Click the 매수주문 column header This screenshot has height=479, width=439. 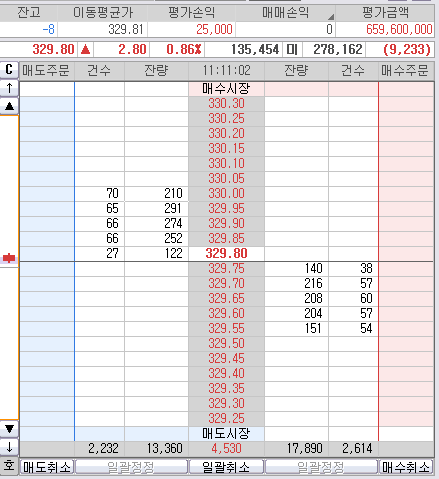tap(406, 71)
